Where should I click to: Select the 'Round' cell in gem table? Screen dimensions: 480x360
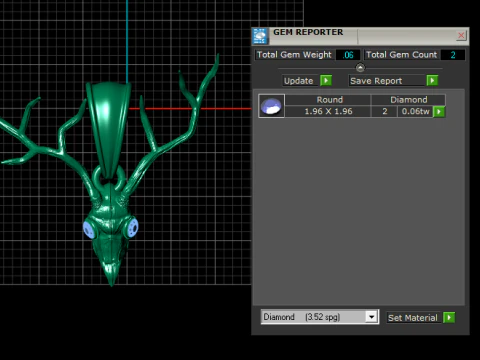tap(328, 100)
